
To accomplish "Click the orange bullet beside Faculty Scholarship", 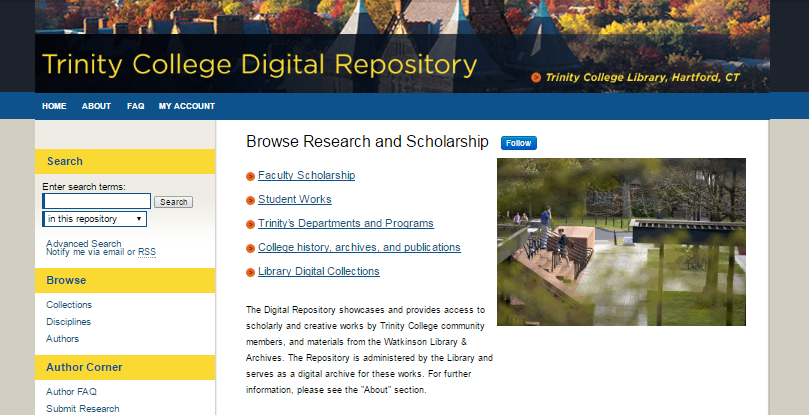I will 250,177.
